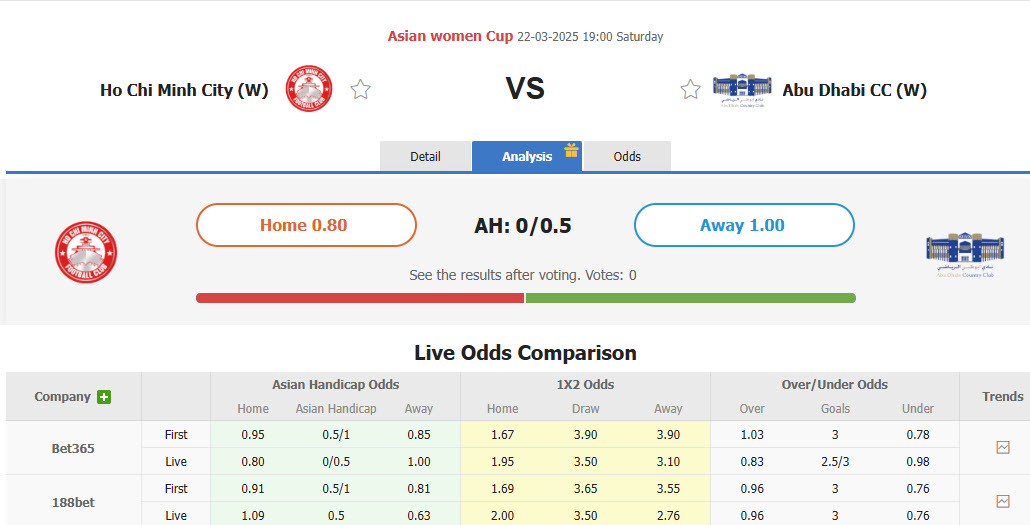This screenshot has height=525, width=1030.
Task: Click Bet365 Live 1X2 home 1.95
Action: (x=503, y=461)
